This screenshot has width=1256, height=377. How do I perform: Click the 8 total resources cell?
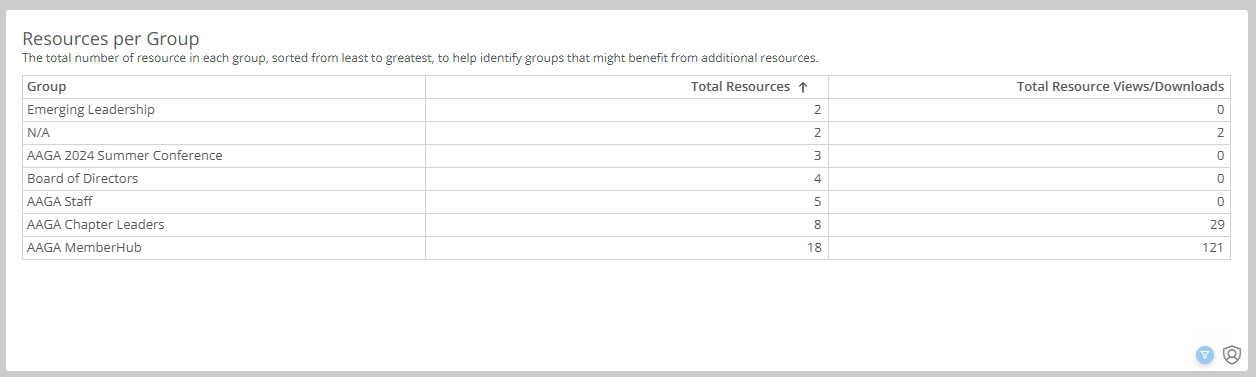click(627, 225)
